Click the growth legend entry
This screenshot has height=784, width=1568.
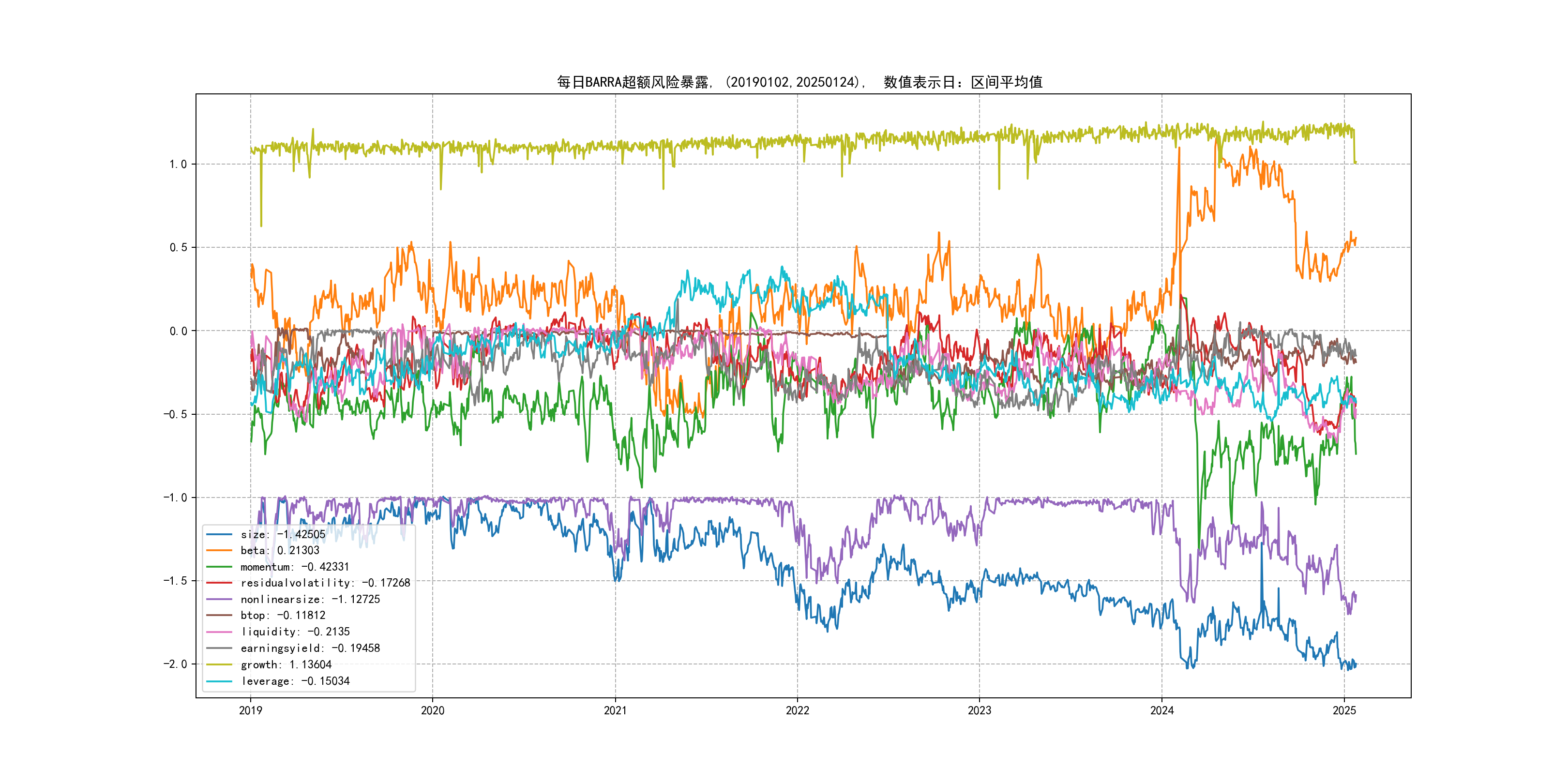286,664
